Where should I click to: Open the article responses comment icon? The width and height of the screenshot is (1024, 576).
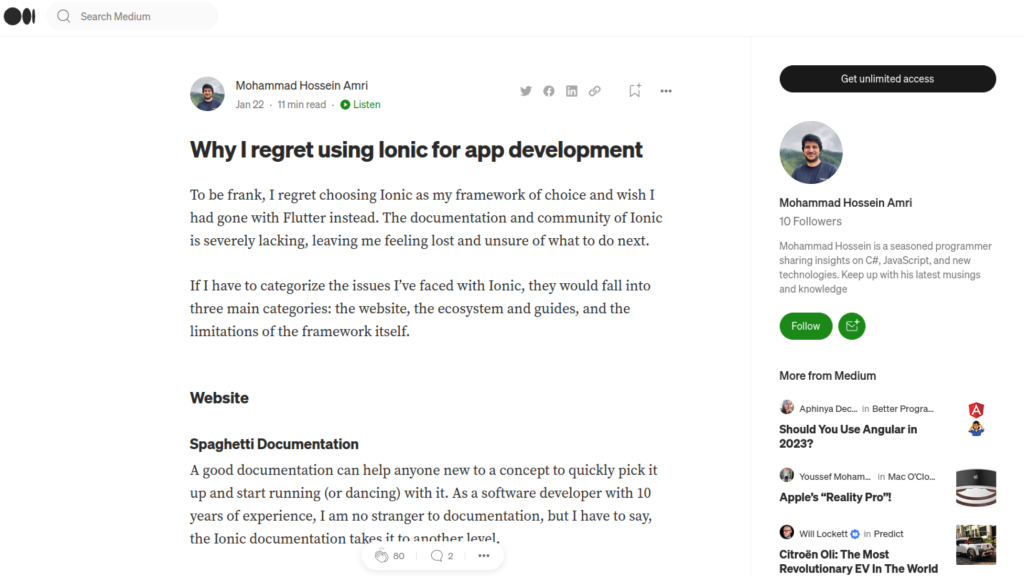437,556
